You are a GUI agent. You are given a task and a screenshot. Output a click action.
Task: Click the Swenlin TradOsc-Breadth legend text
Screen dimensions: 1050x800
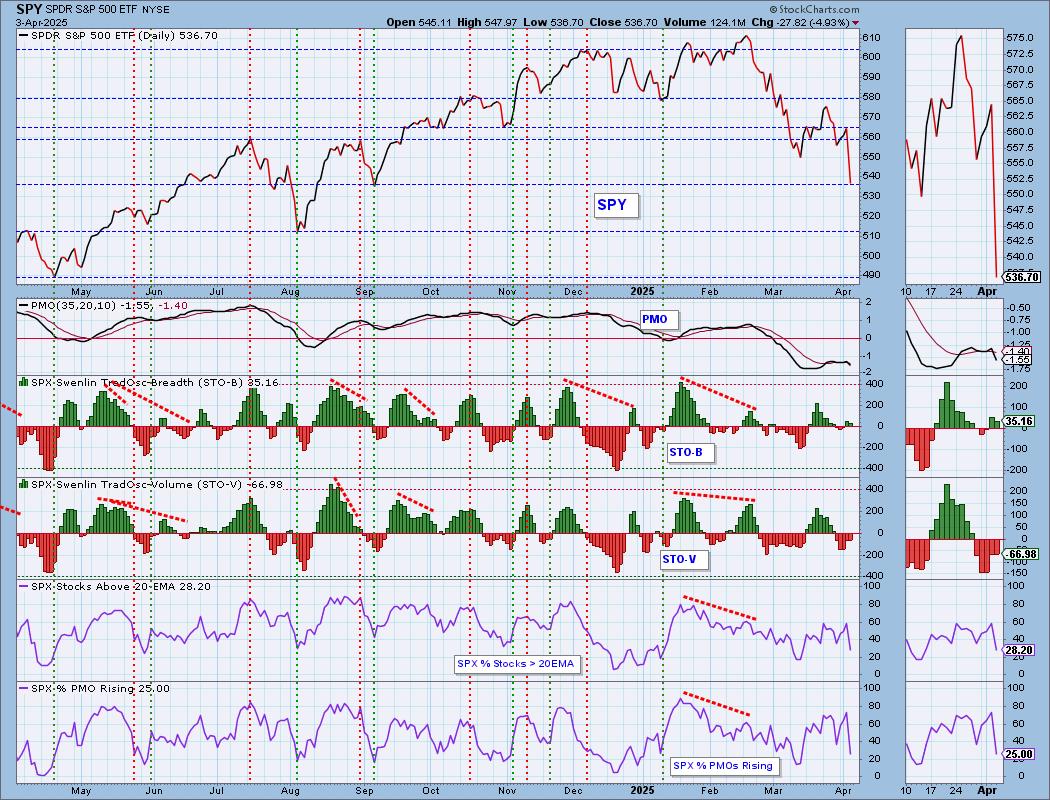(149, 383)
